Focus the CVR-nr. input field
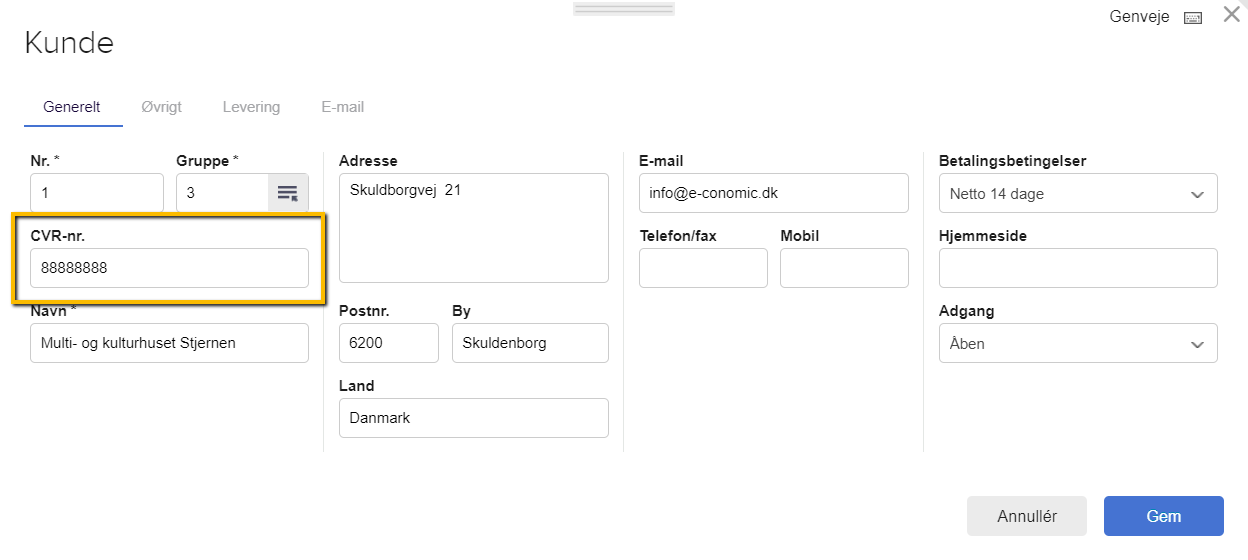Viewport: 1248px width, 560px height. point(169,268)
